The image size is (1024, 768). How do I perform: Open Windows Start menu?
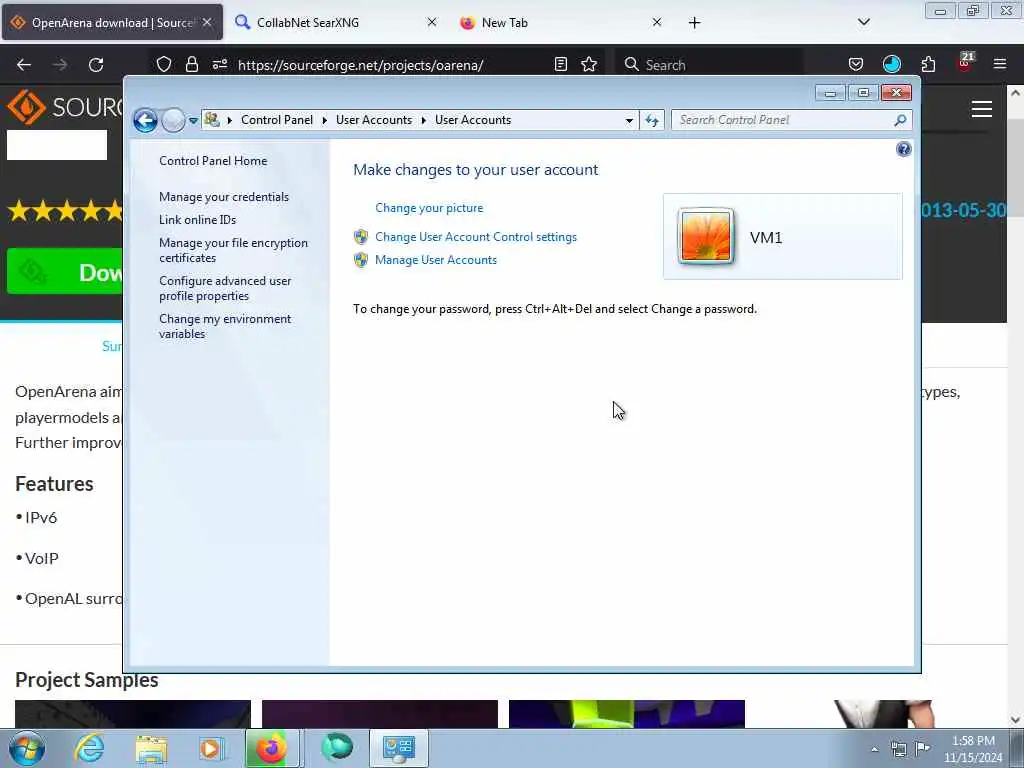(x=27, y=748)
